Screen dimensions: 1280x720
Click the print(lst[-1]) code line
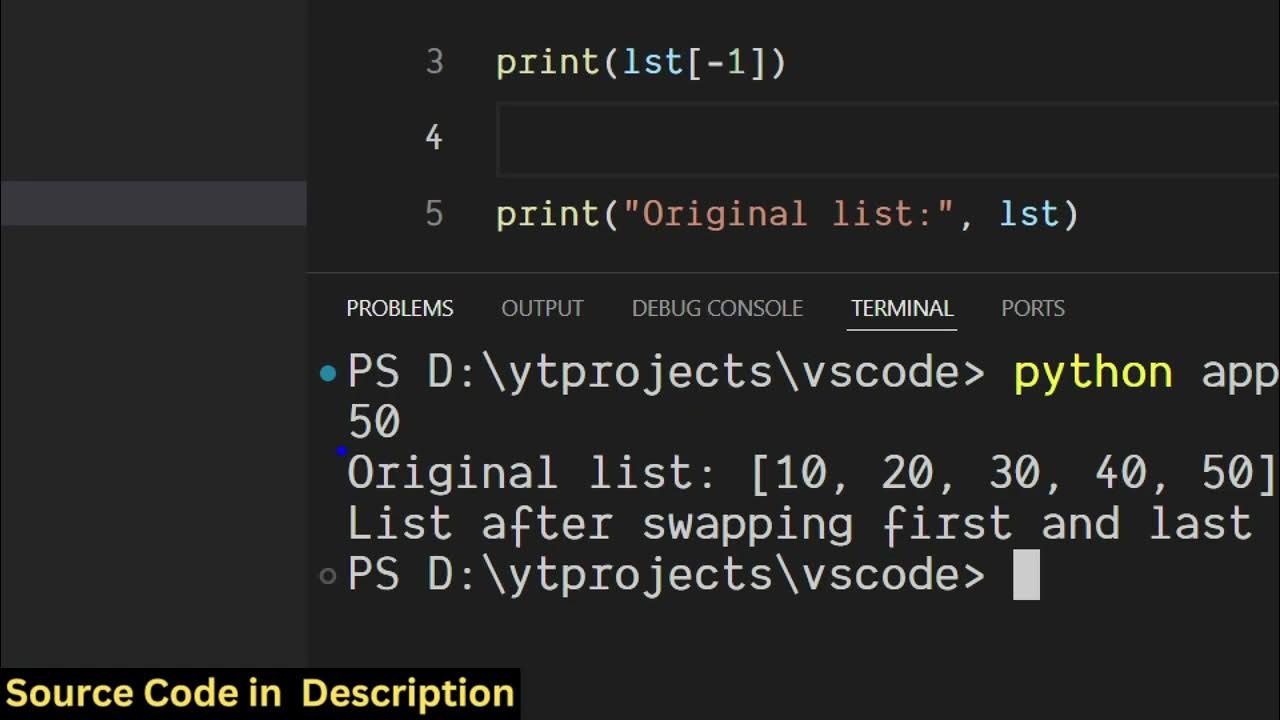click(x=641, y=62)
